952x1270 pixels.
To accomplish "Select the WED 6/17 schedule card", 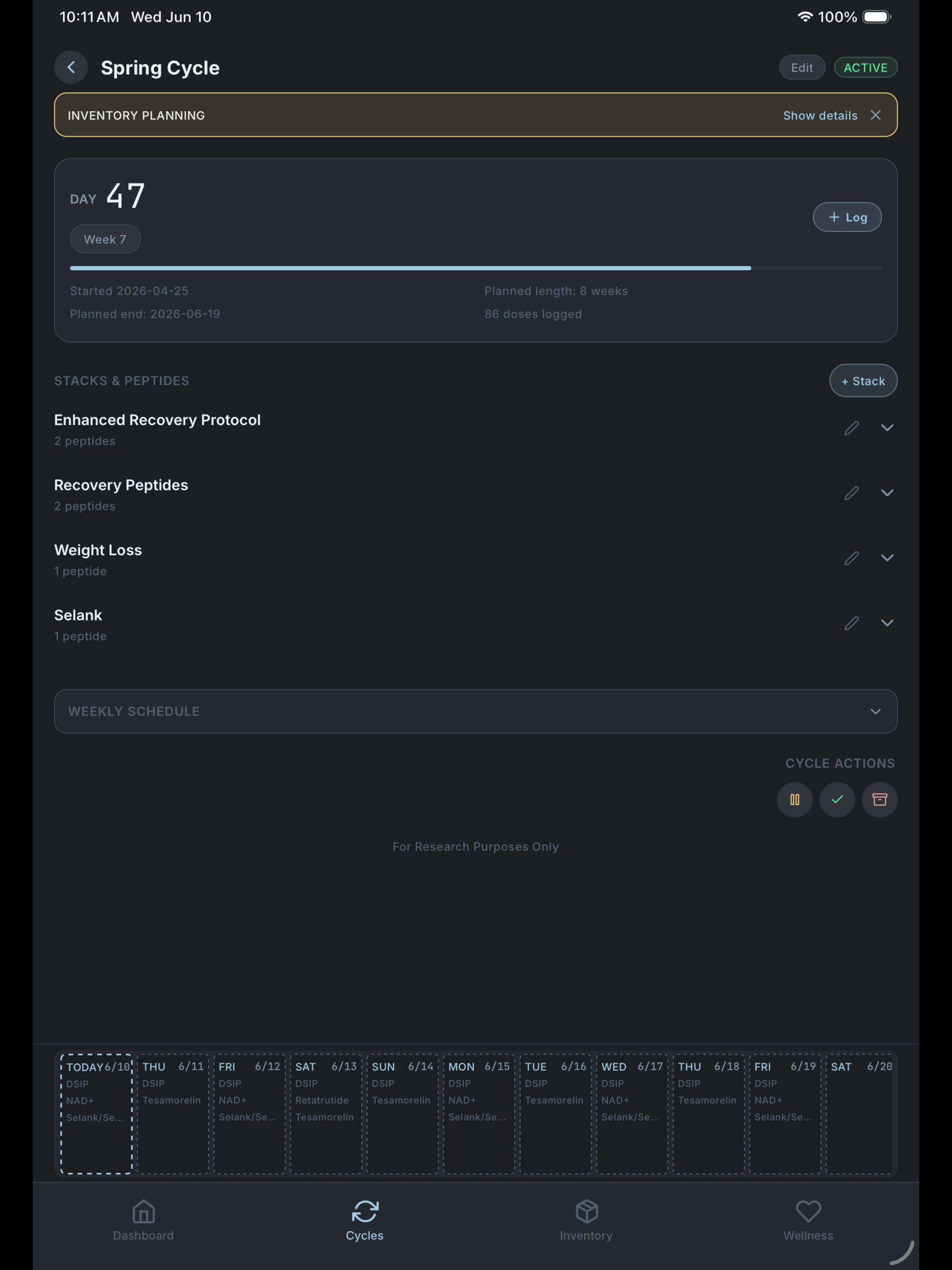I will click(x=632, y=1114).
